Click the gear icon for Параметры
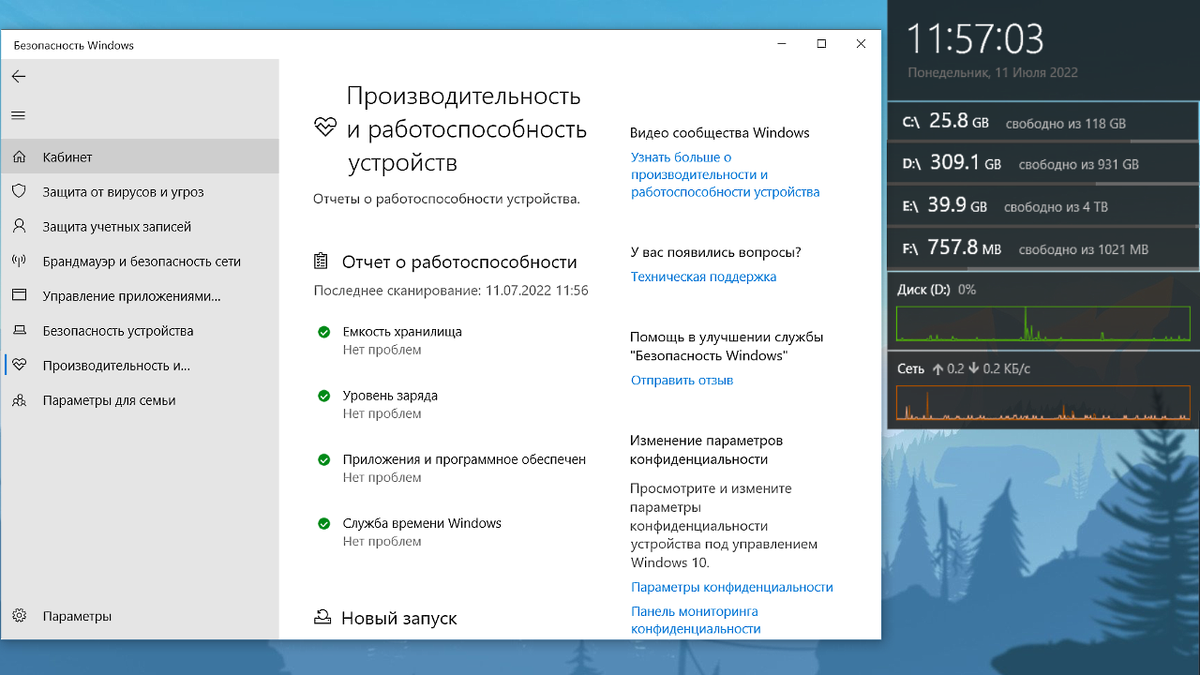Viewport: 1200px width, 675px height. (18, 616)
